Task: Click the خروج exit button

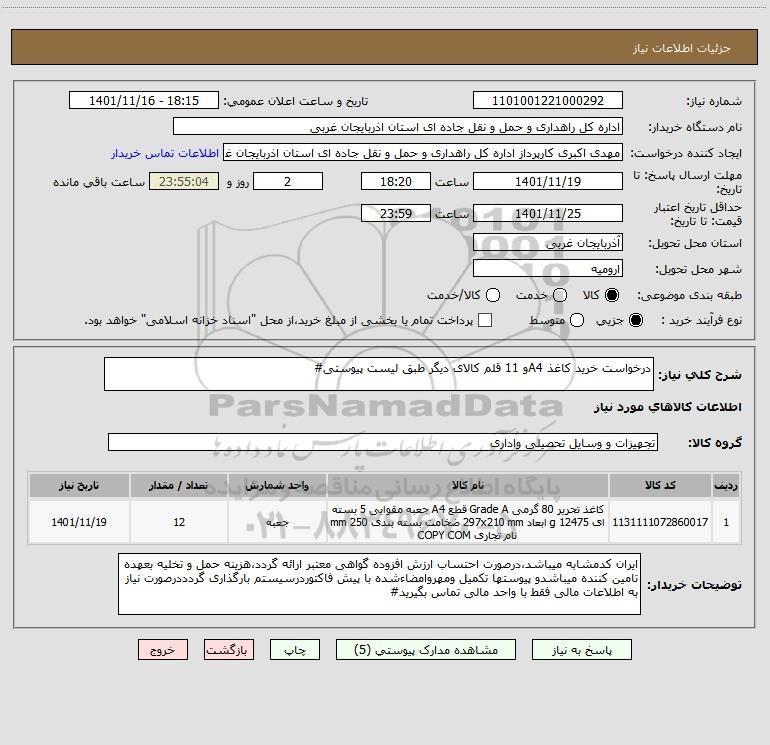Action: click(x=163, y=650)
